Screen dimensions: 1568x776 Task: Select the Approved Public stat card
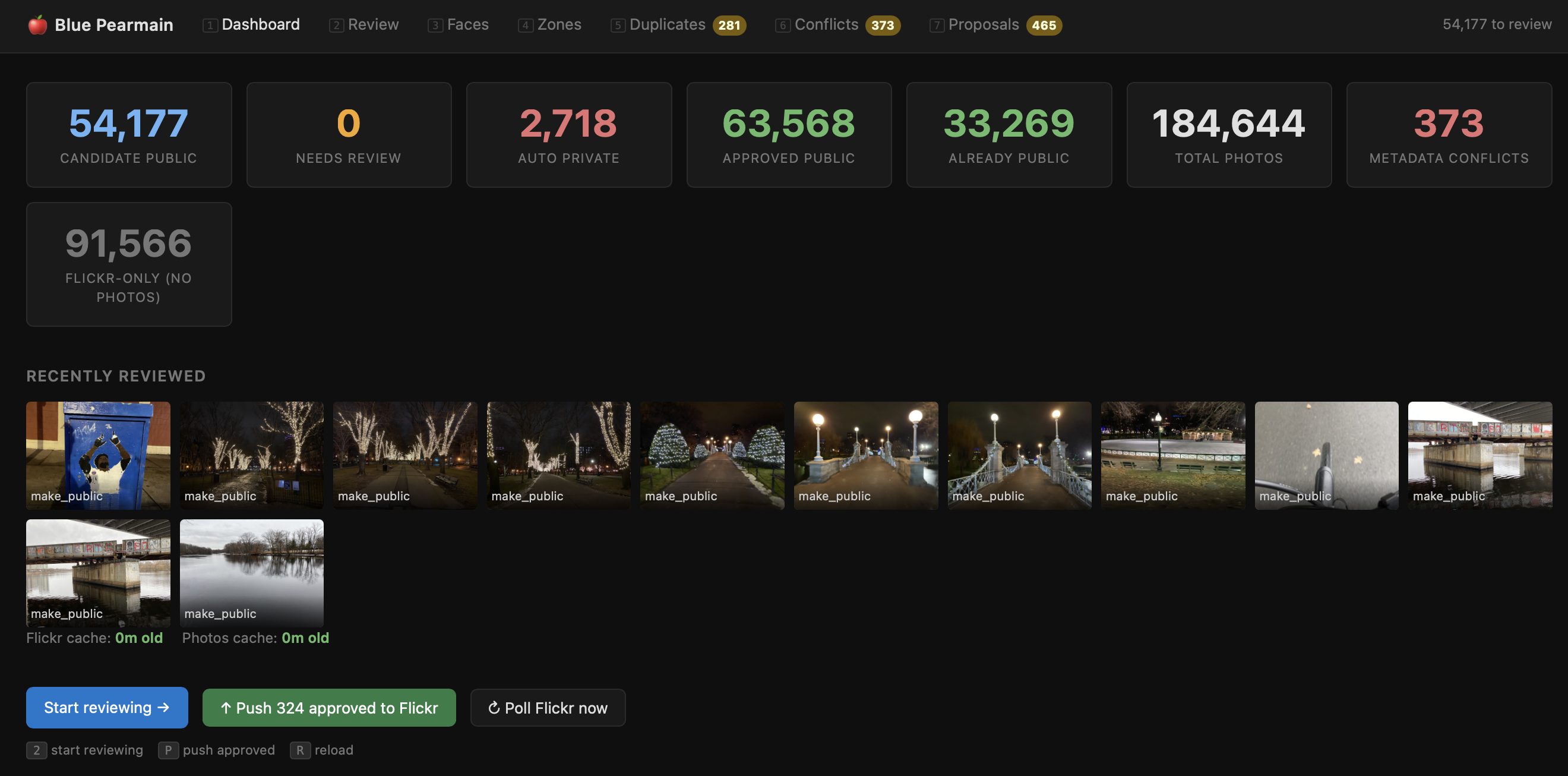(x=789, y=135)
